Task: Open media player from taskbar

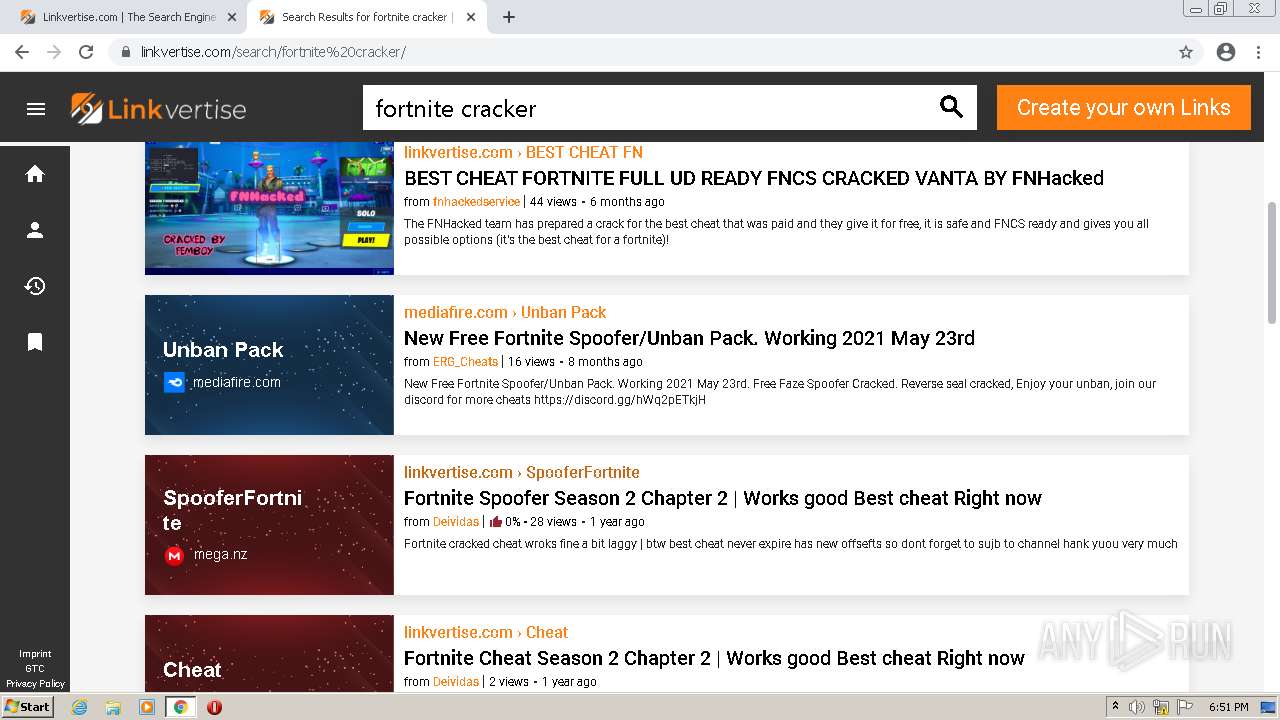Action: (x=147, y=707)
